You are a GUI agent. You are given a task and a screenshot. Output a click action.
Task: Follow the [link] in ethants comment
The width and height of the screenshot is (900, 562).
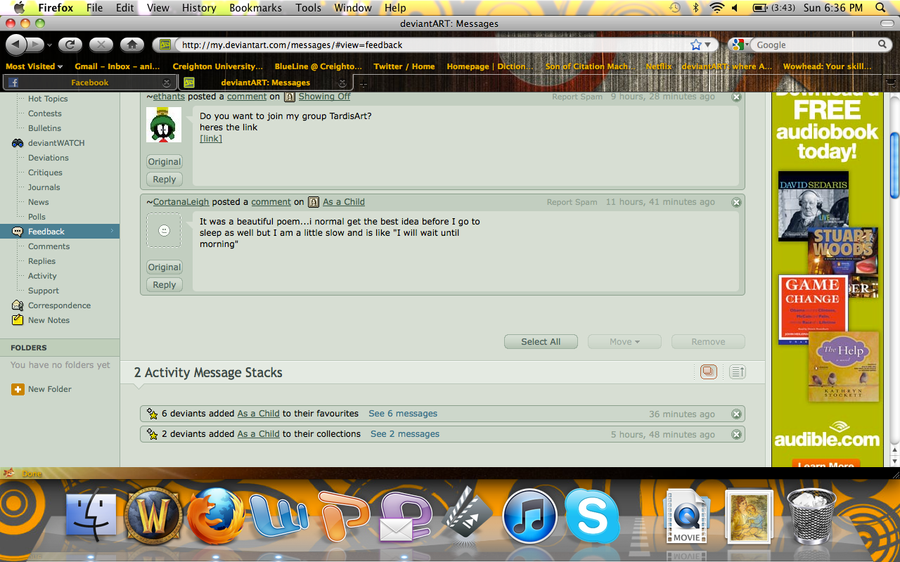point(211,138)
